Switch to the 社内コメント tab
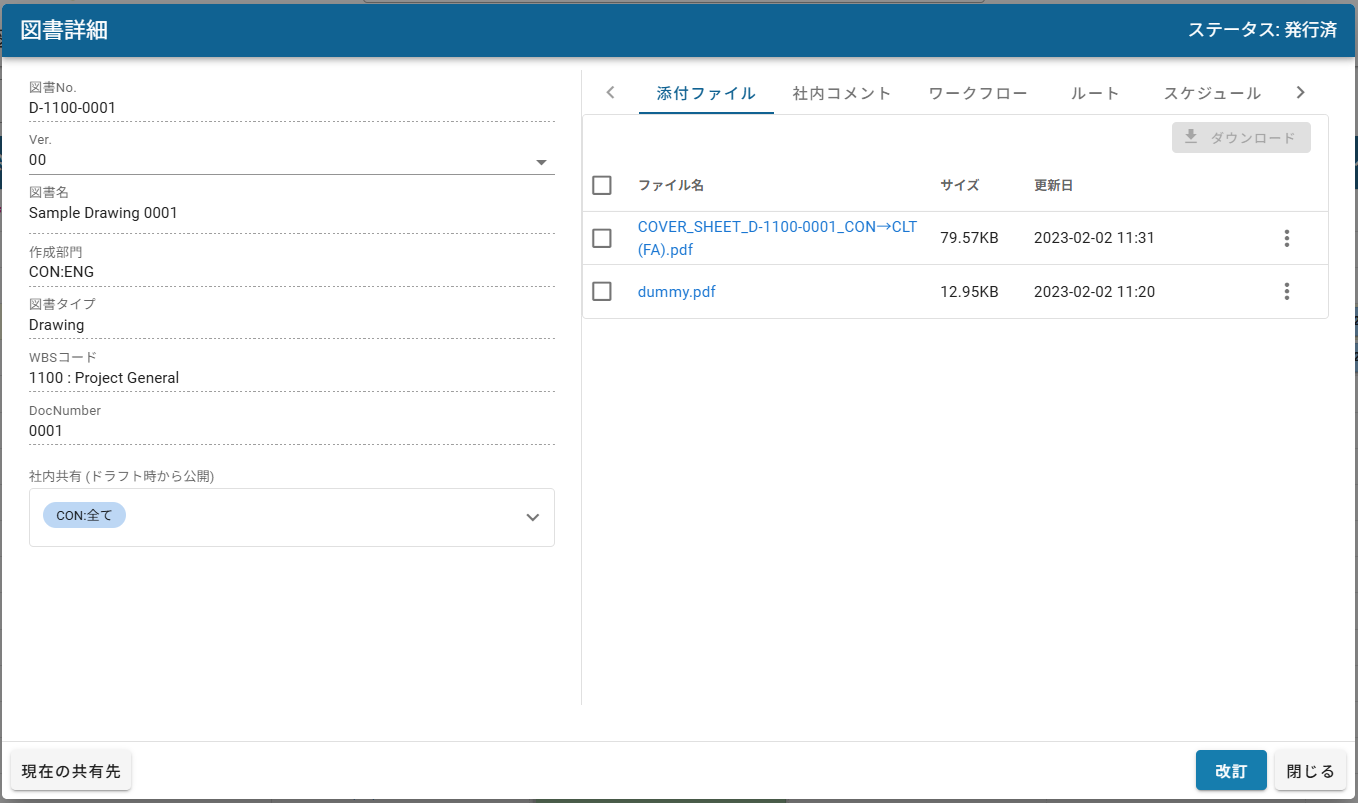The height and width of the screenshot is (803, 1358). click(x=841, y=92)
